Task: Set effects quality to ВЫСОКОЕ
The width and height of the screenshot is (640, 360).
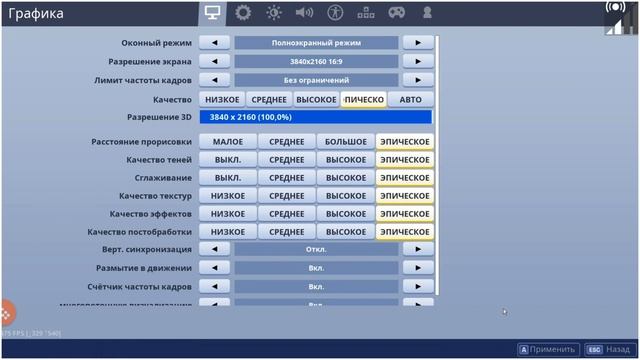Action: click(346, 213)
